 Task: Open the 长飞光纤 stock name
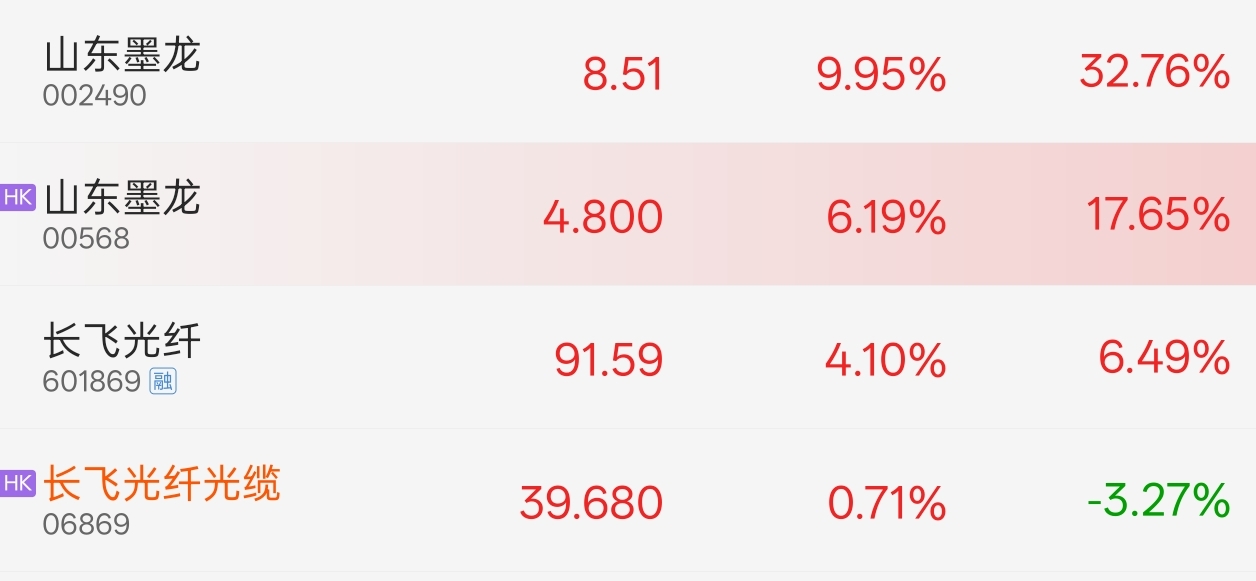coord(122,342)
